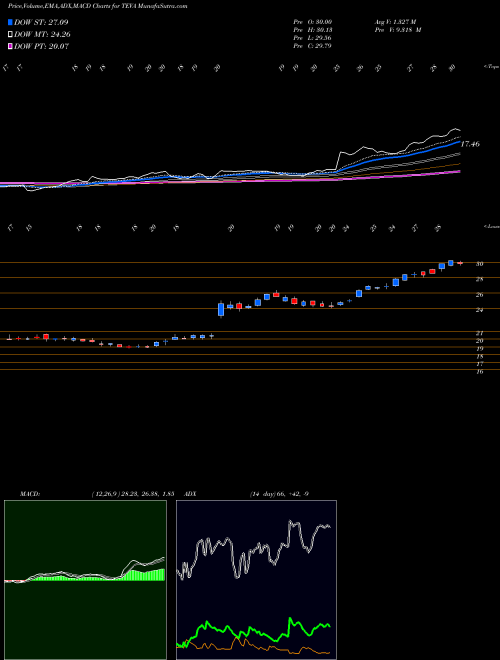Screen dimensions: 500x660
Task: Click the latest candlestick near price 30
Action: click(x=460, y=263)
